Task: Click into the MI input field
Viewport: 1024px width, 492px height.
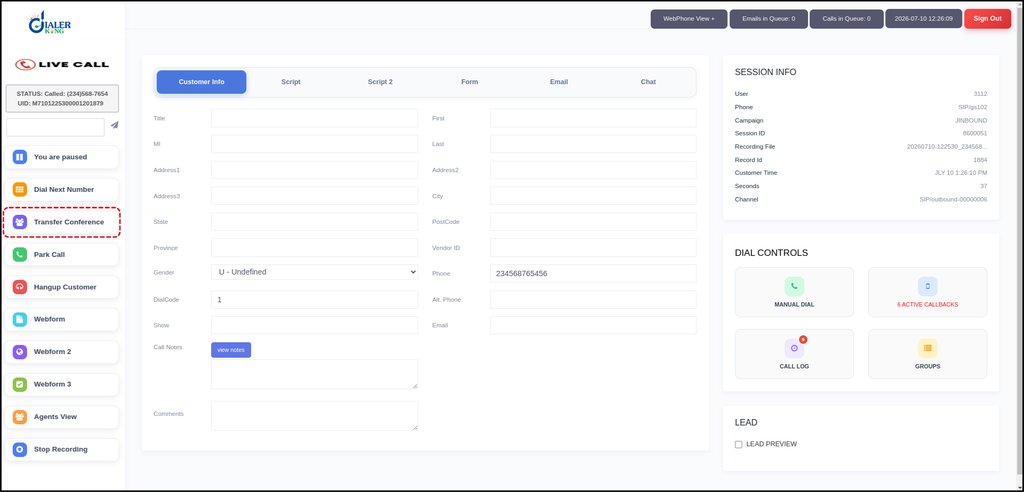Action: 314,144
